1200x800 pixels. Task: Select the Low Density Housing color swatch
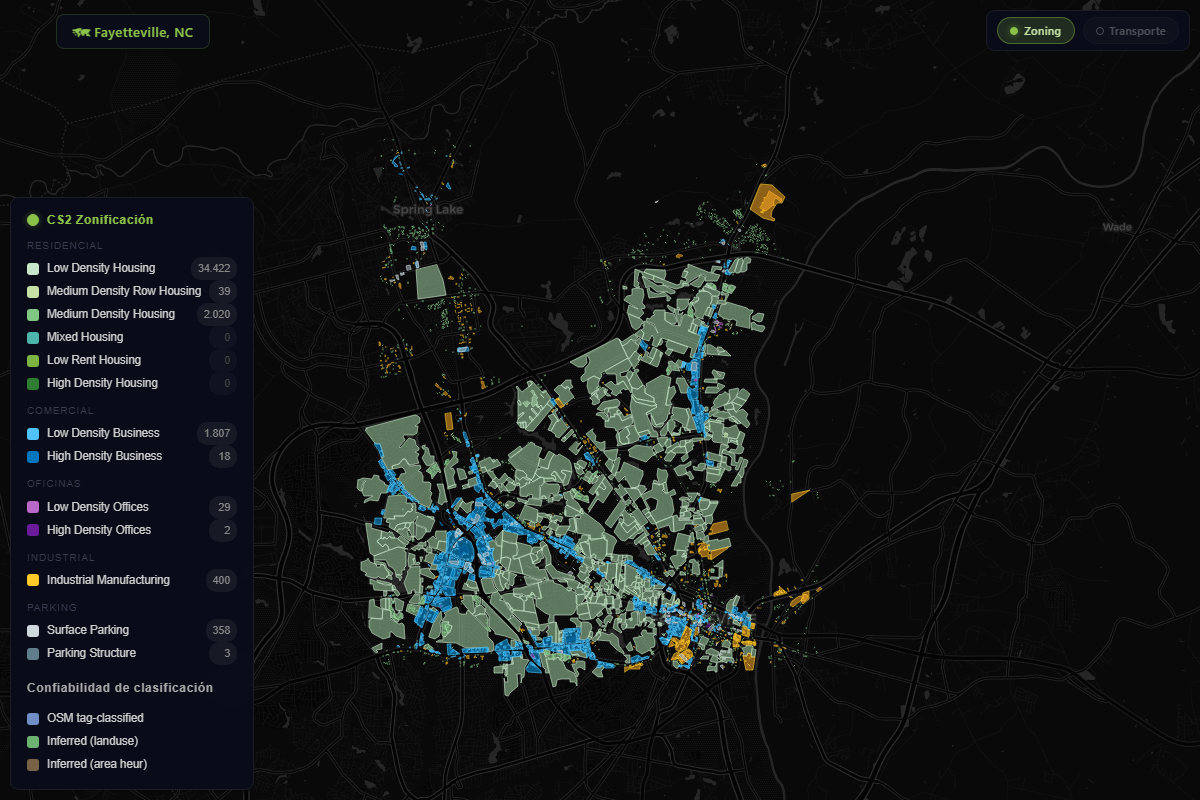tap(33, 268)
